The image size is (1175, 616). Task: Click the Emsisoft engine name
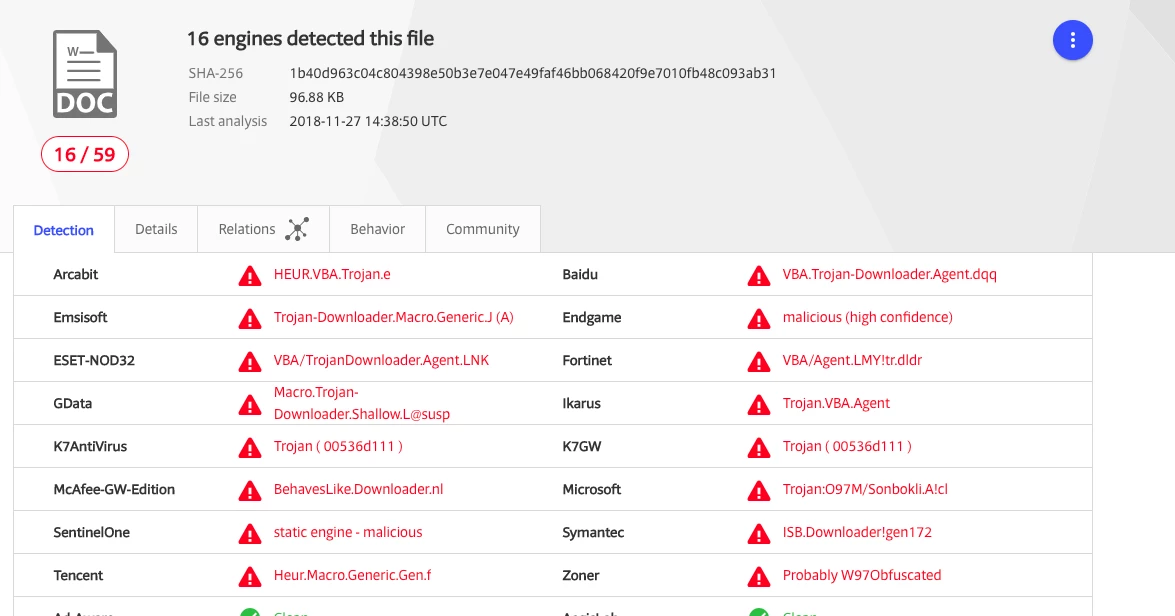click(x=80, y=317)
